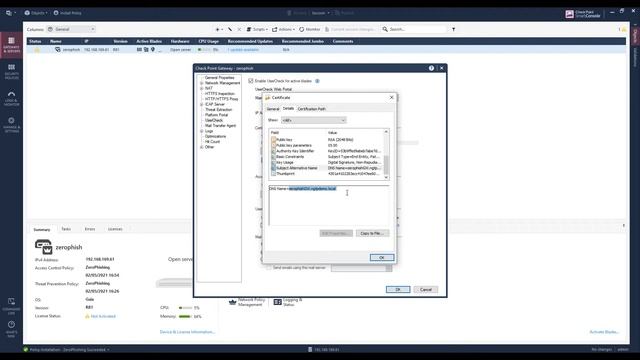Image resolution: width=640 pixels, height=360 pixels.
Task: Open Device & License Information link
Action: pyautogui.click(x=187, y=332)
